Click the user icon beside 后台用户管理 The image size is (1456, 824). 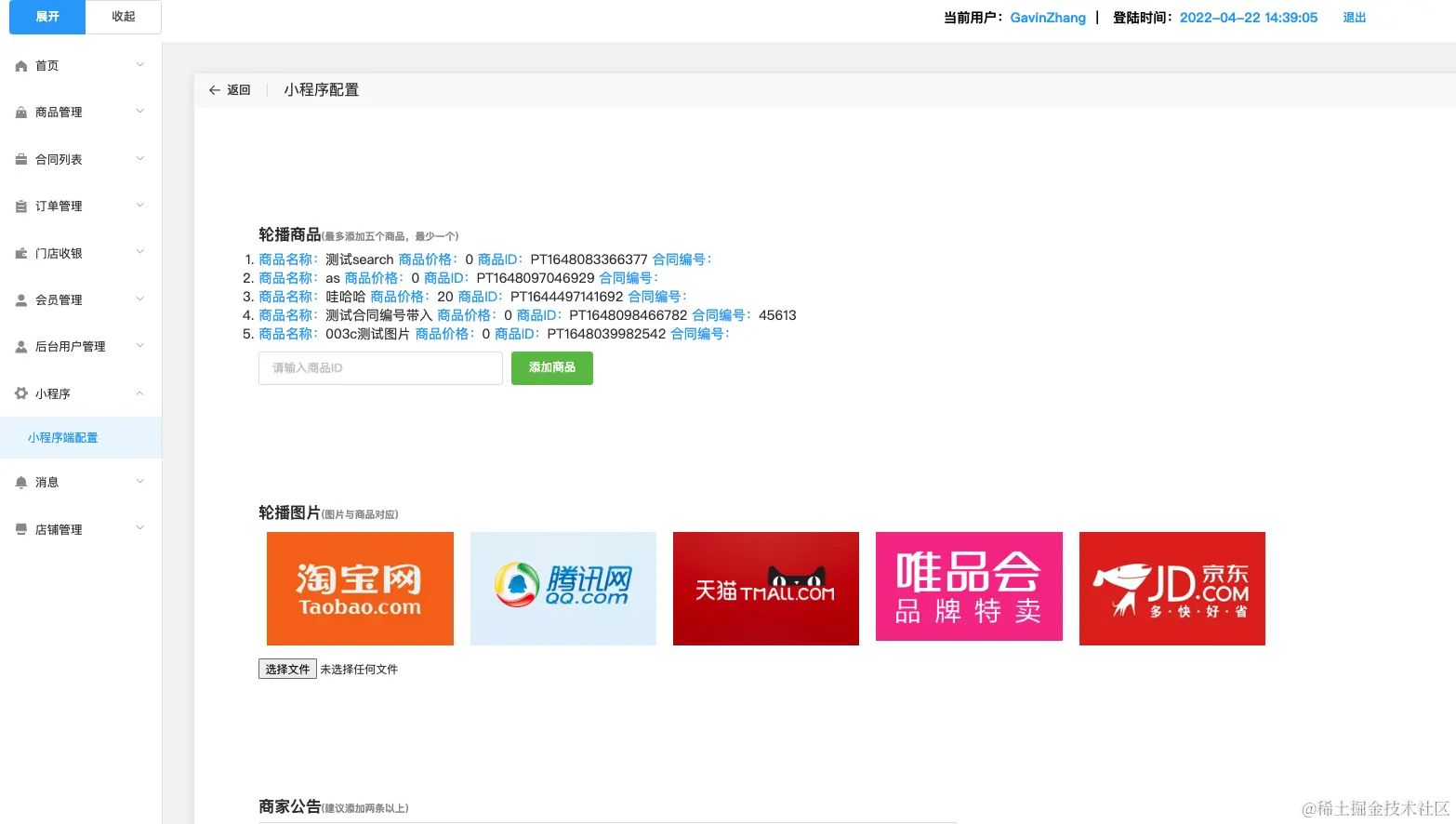click(x=21, y=347)
